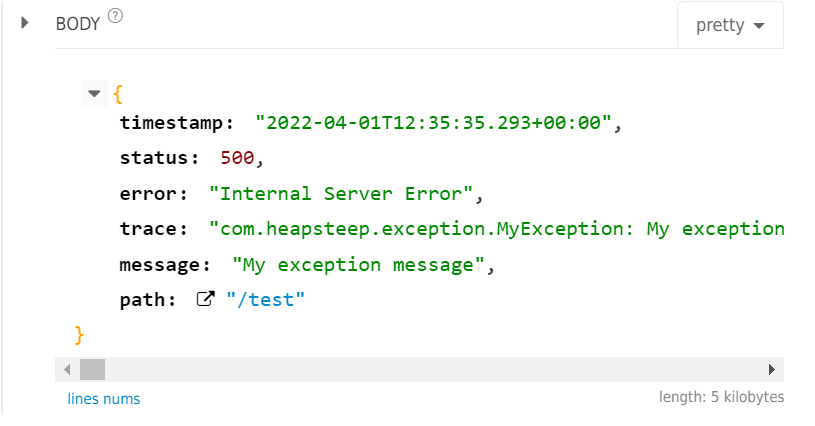Open the external link icon beside path
Viewport: 815px width, 426px height.
(x=205, y=299)
